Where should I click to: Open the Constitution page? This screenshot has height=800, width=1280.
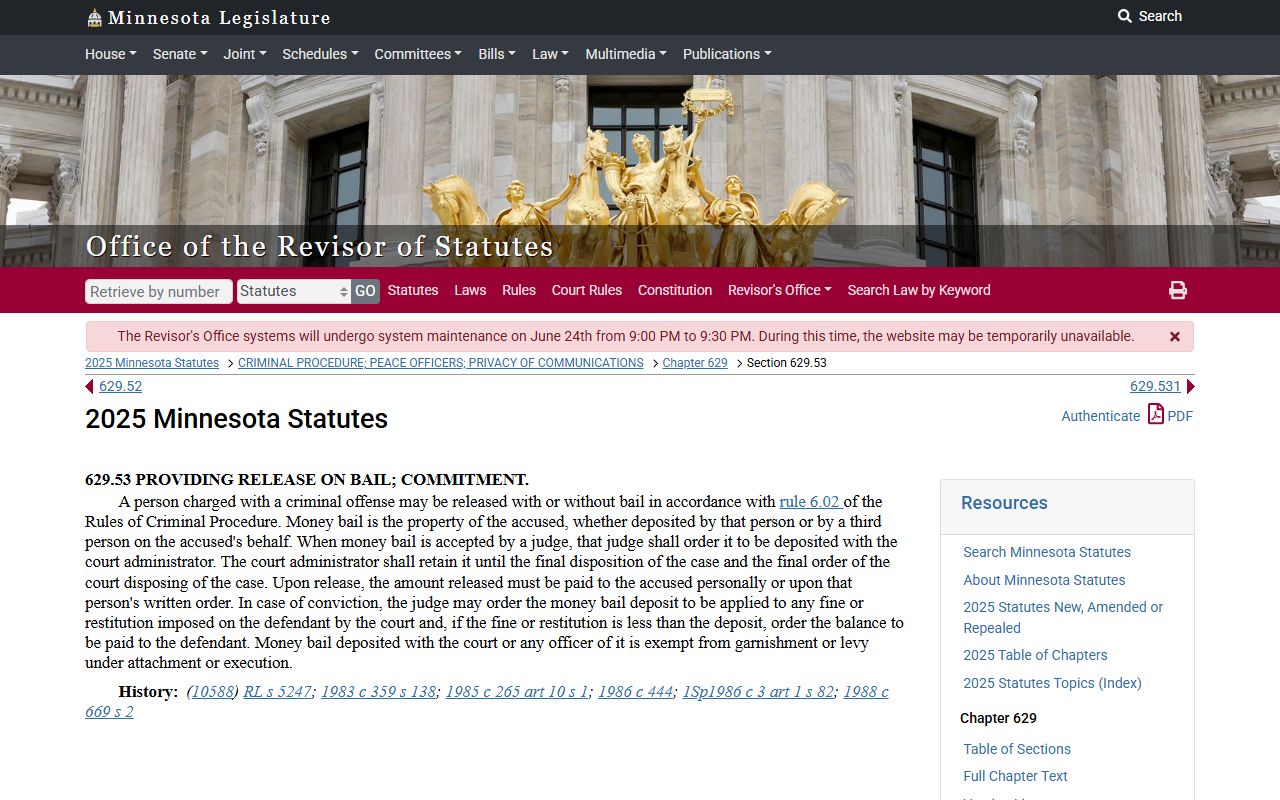tap(675, 290)
